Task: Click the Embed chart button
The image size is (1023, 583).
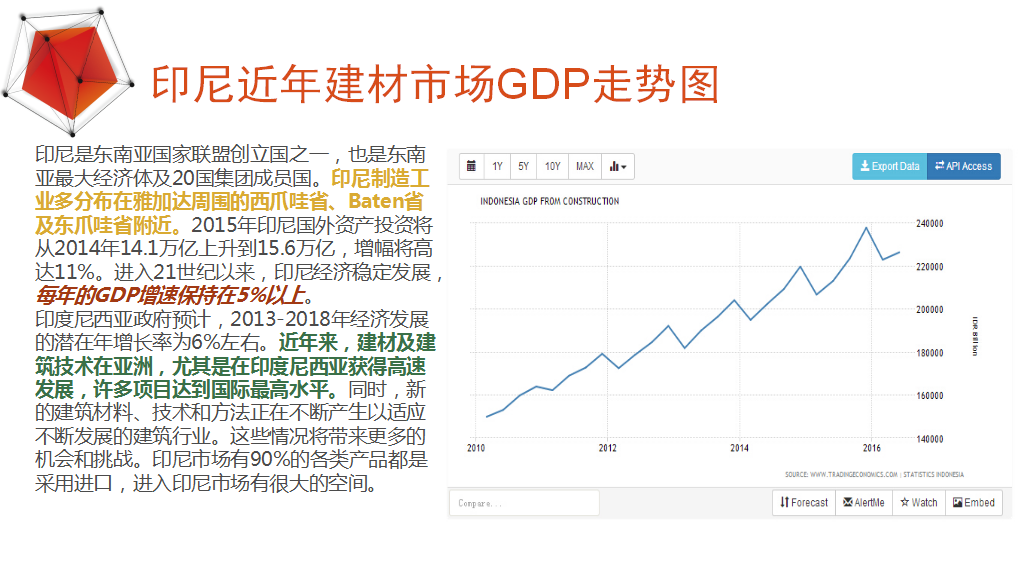Action: [973, 502]
